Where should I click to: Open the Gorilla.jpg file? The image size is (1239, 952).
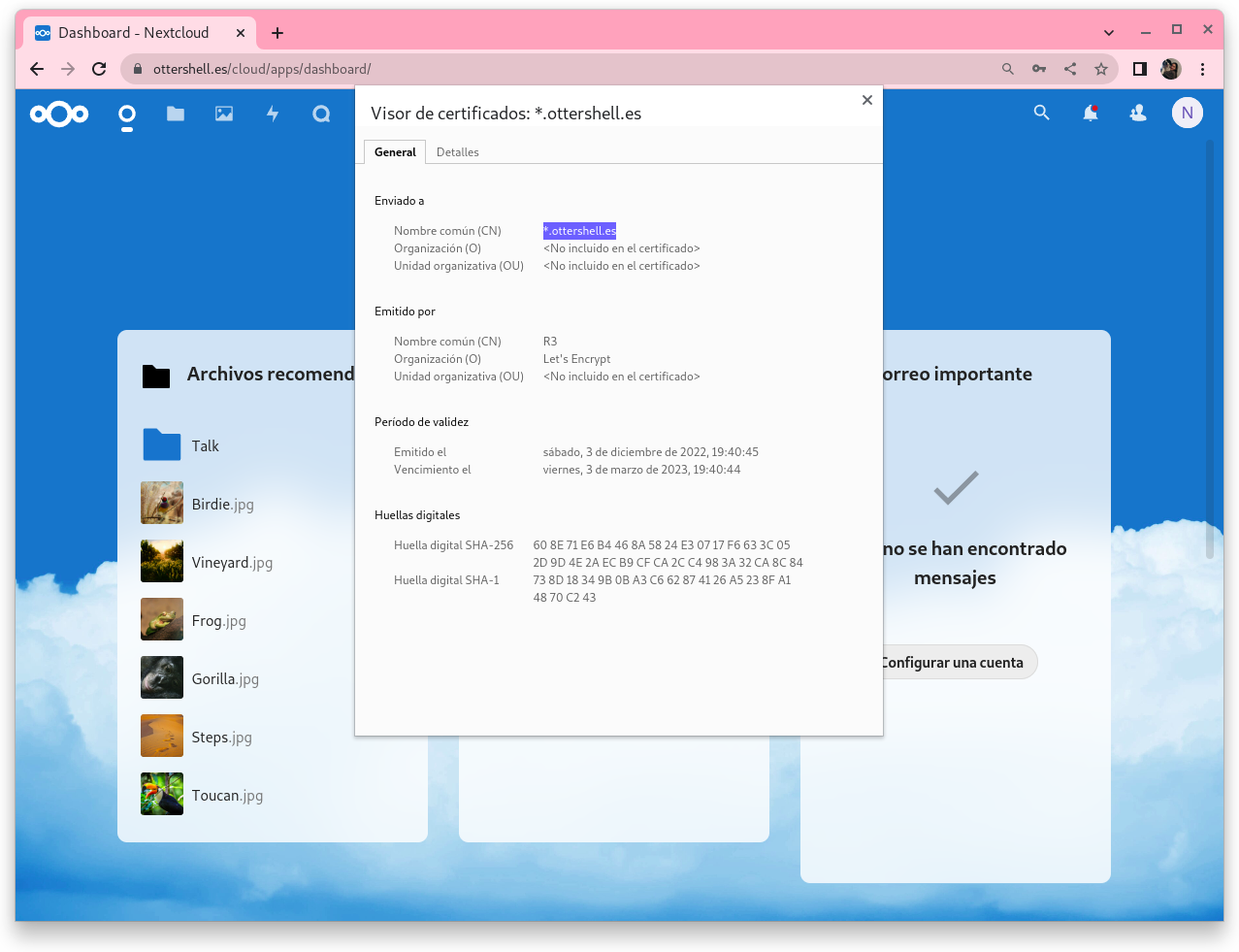225,679
